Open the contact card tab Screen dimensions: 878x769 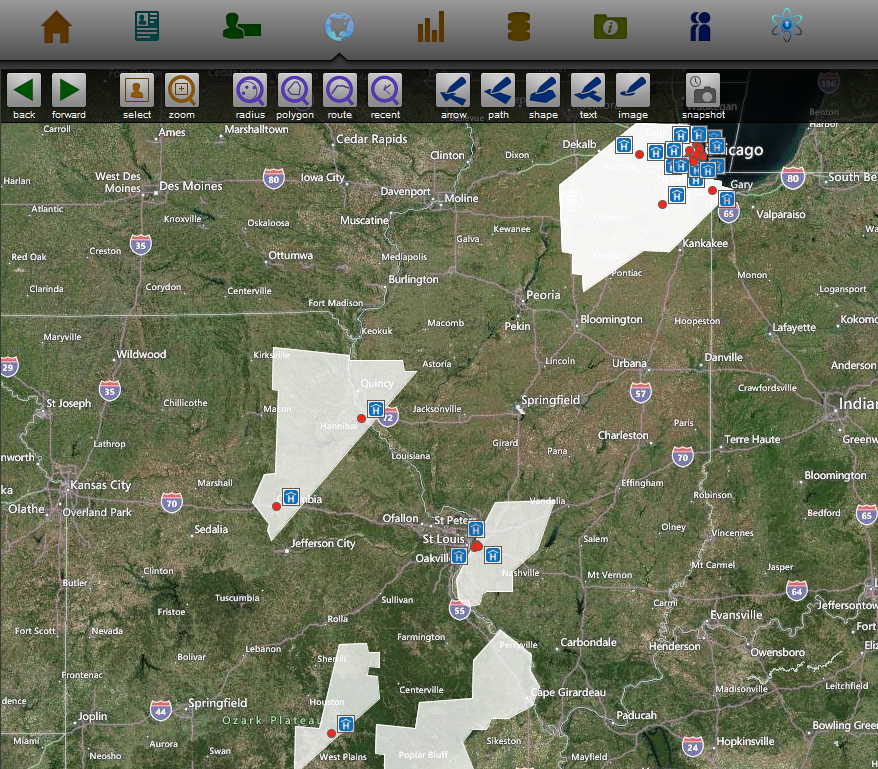(148, 27)
